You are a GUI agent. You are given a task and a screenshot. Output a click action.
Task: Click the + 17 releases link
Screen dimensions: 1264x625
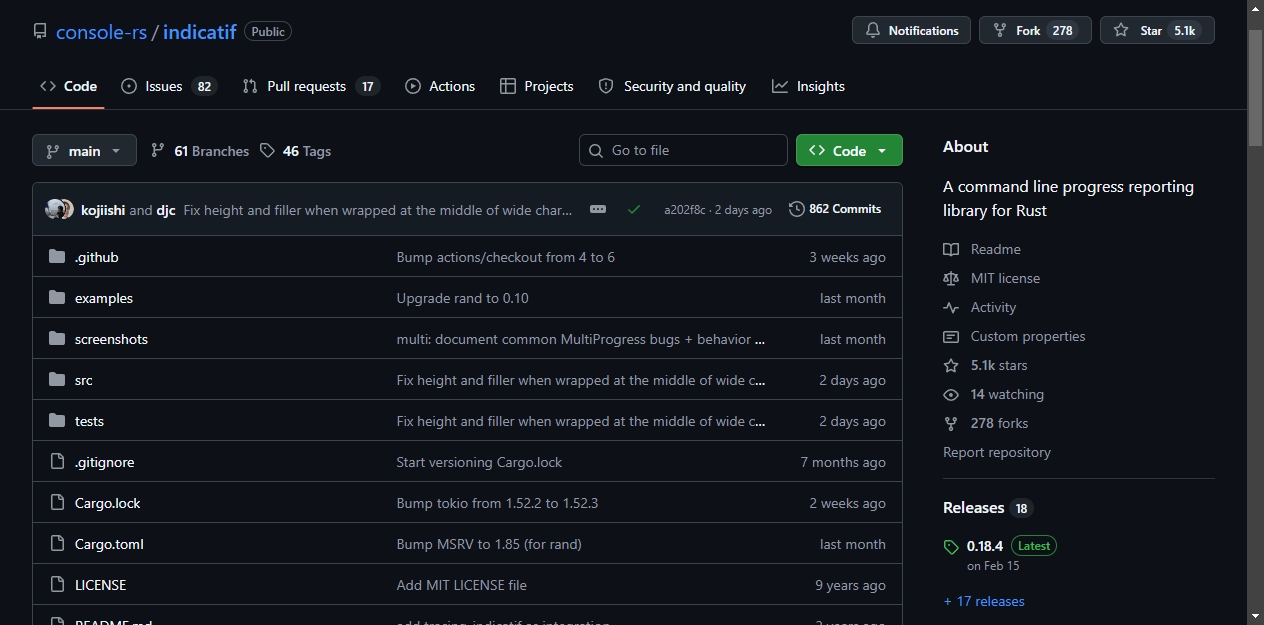coord(984,601)
